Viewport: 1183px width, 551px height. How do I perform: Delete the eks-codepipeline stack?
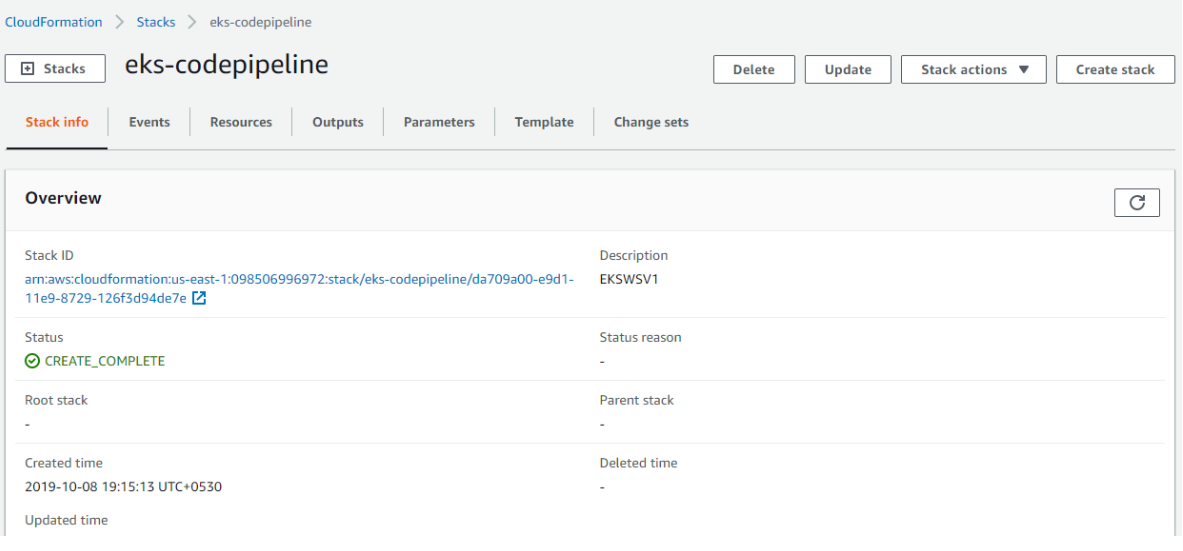pos(754,69)
